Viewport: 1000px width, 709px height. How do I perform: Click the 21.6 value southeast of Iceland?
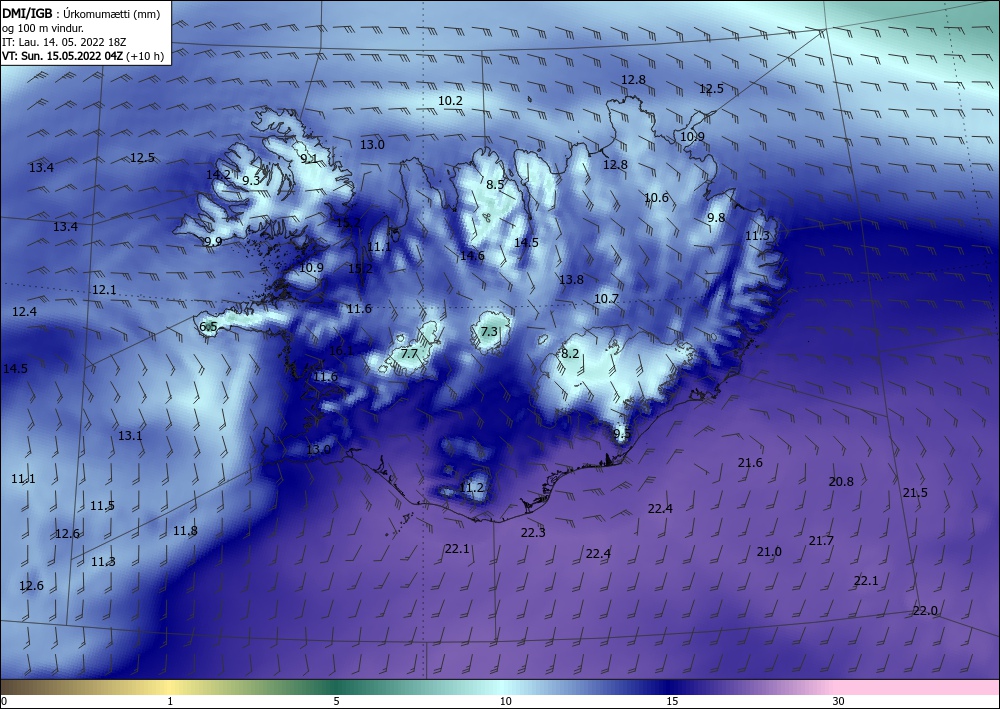pyautogui.click(x=750, y=463)
